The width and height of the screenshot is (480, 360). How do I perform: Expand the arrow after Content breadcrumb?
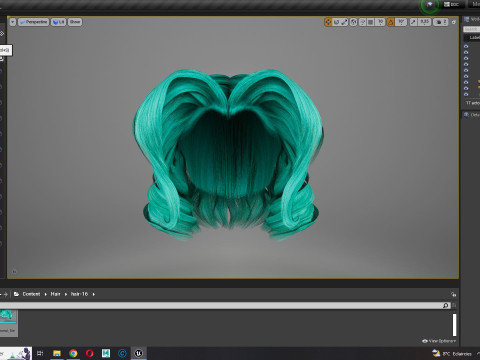coord(46,294)
